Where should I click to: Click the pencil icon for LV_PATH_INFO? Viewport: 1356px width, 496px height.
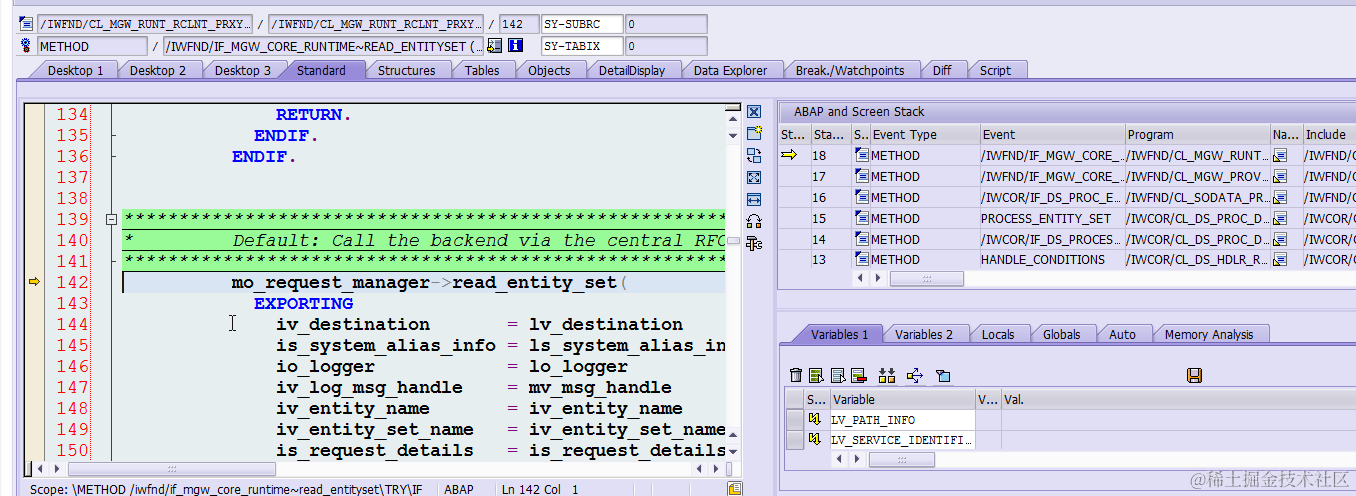(814, 420)
